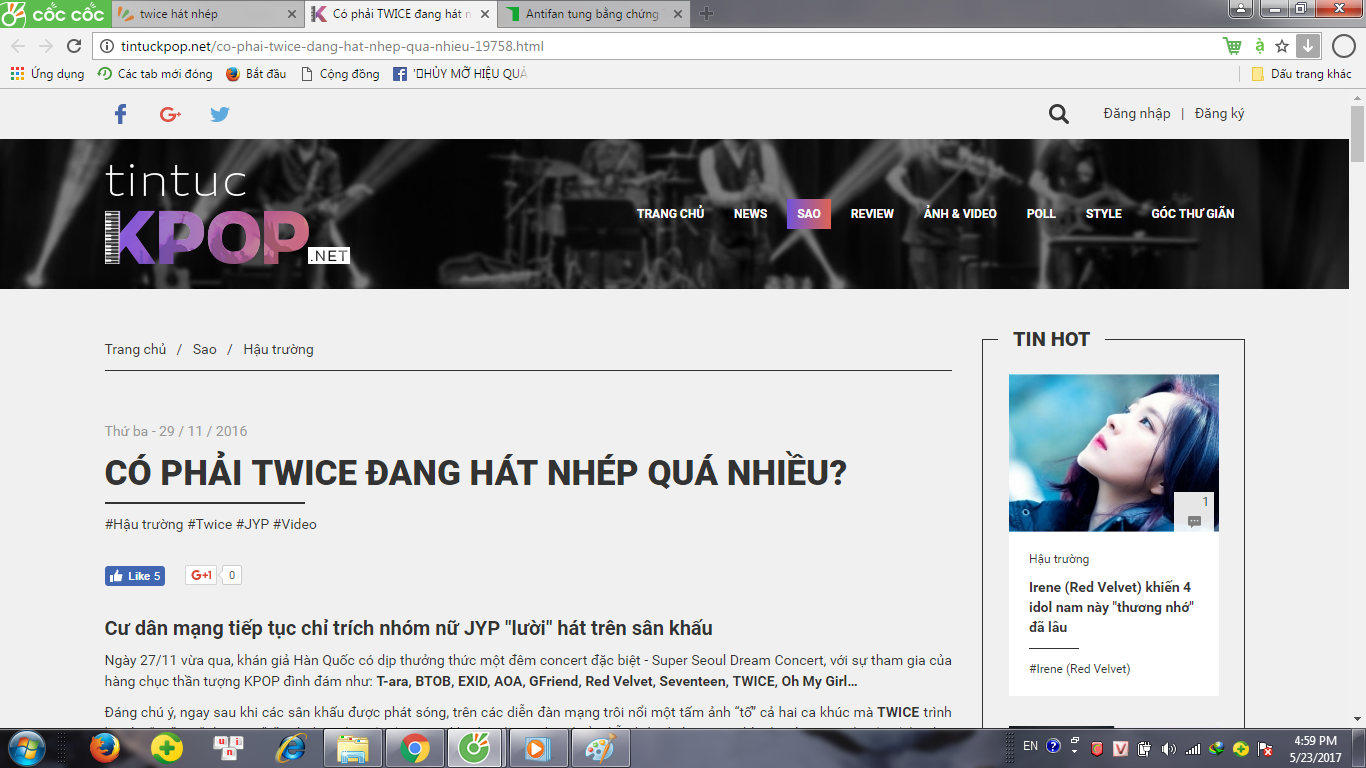Open Paint palette app on taskbar
Viewport: 1366px width, 768px height.
[601, 748]
